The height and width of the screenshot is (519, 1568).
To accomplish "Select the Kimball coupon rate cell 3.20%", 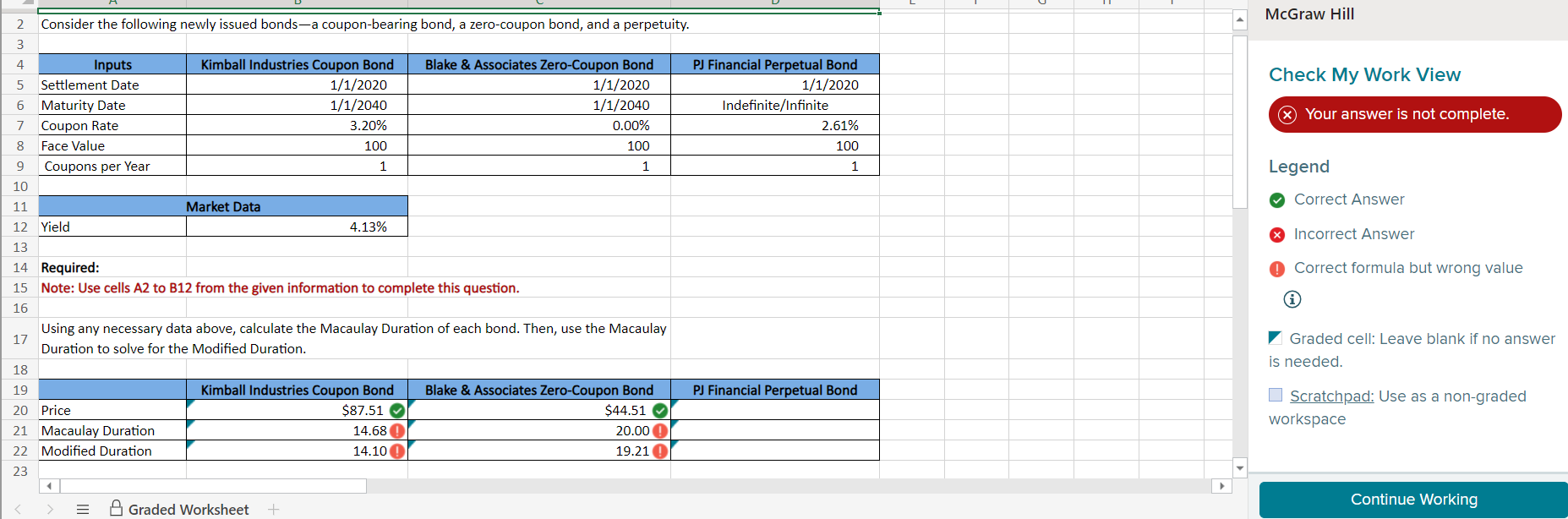I will pyautogui.click(x=297, y=125).
